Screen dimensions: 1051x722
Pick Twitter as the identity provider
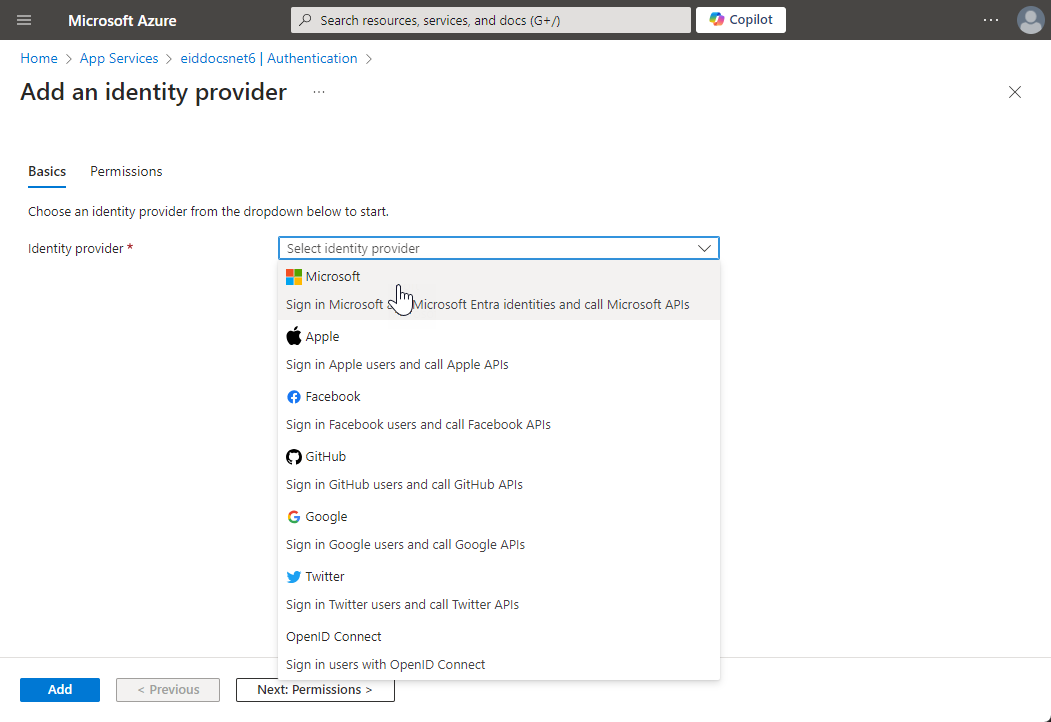click(498, 590)
